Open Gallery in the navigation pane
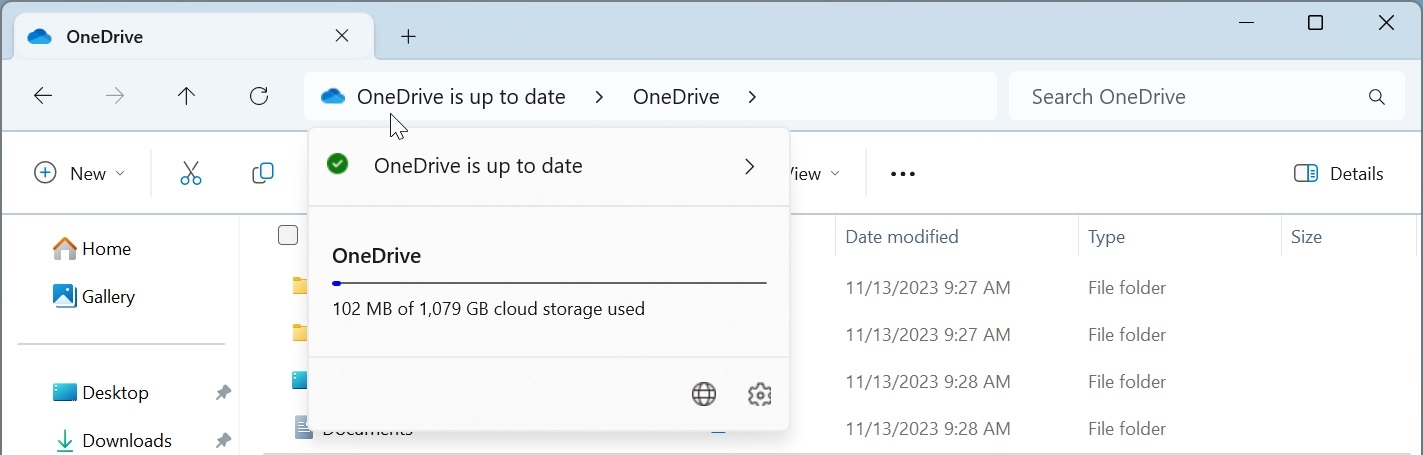Screen dimensions: 1423x455 click(107, 296)
